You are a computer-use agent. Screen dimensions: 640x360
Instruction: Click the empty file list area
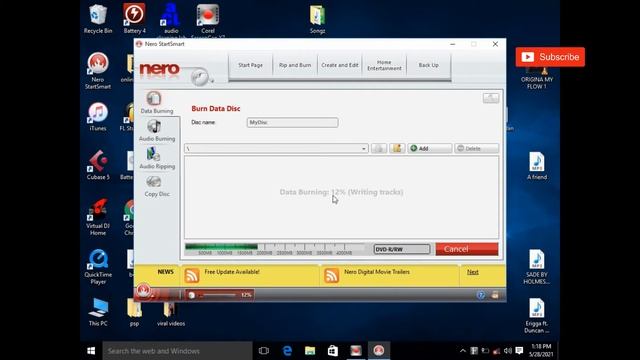point(341,198)
